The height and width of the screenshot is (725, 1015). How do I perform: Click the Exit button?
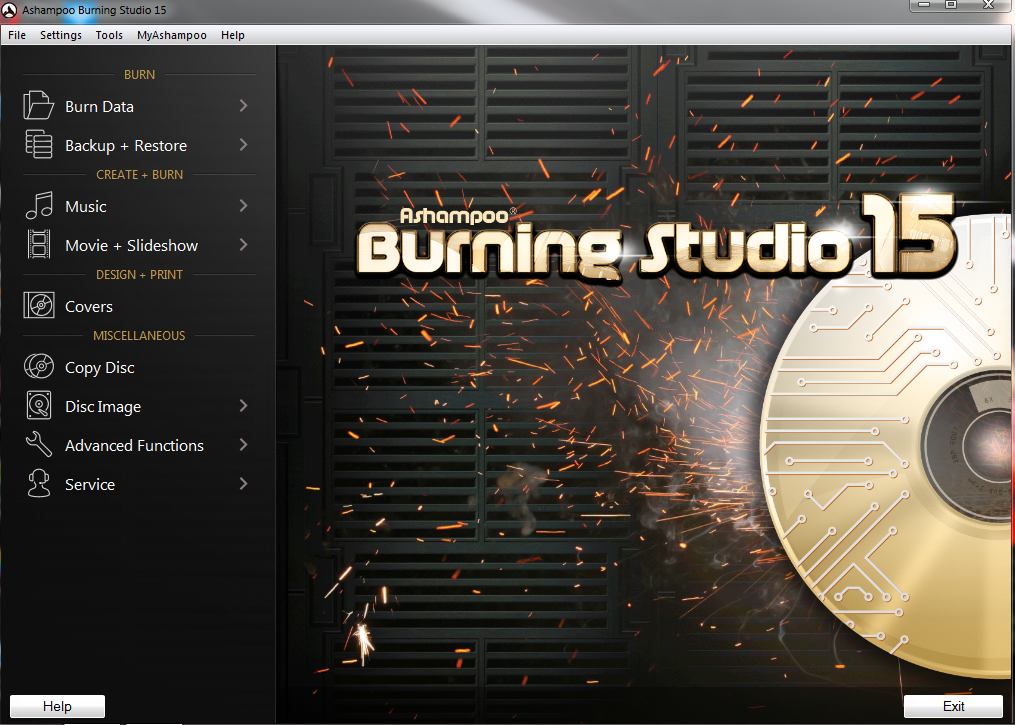point(953,706)
